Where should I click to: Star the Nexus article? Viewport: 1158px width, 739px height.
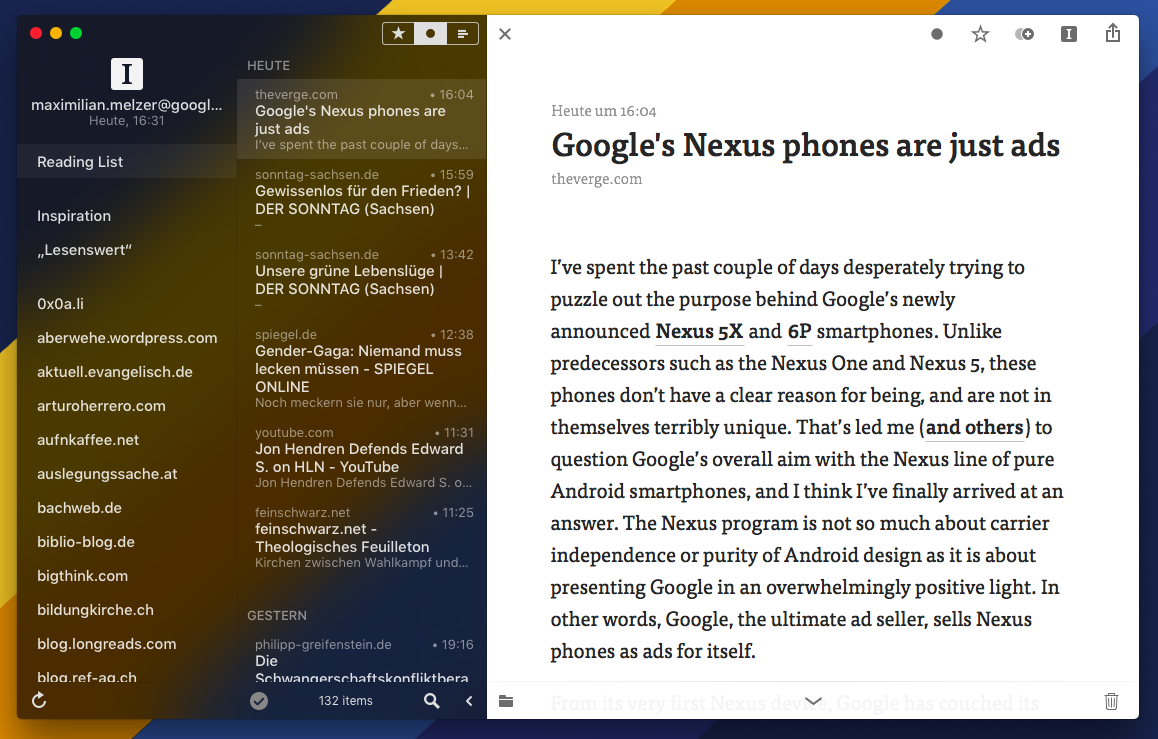click(x=980, y=34)
